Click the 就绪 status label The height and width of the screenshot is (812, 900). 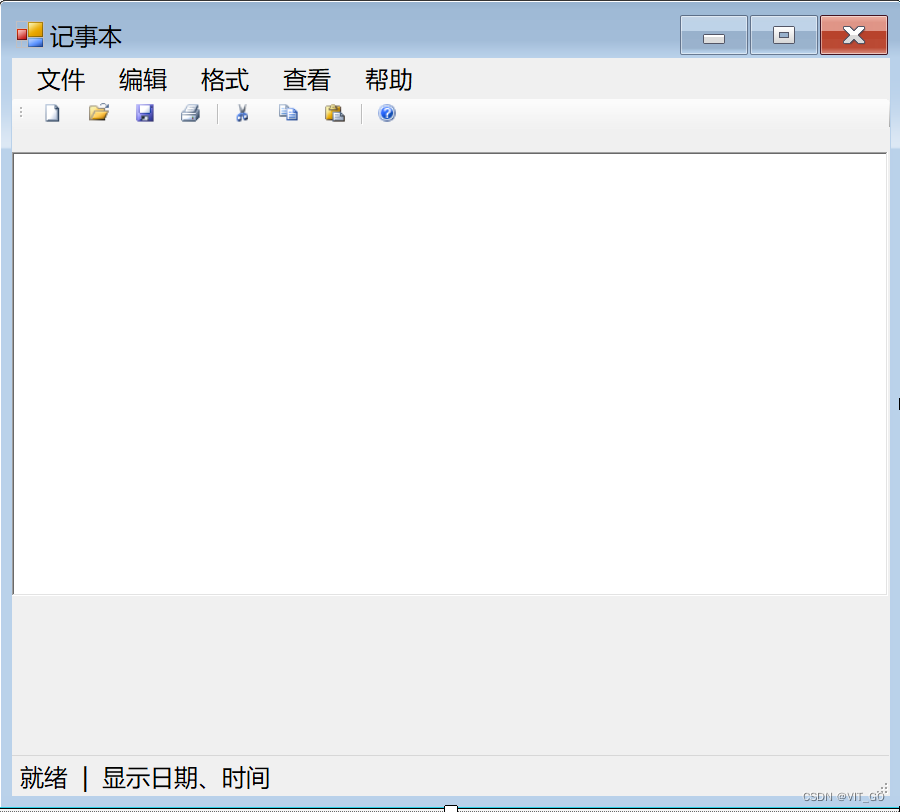tap(44, 778)
